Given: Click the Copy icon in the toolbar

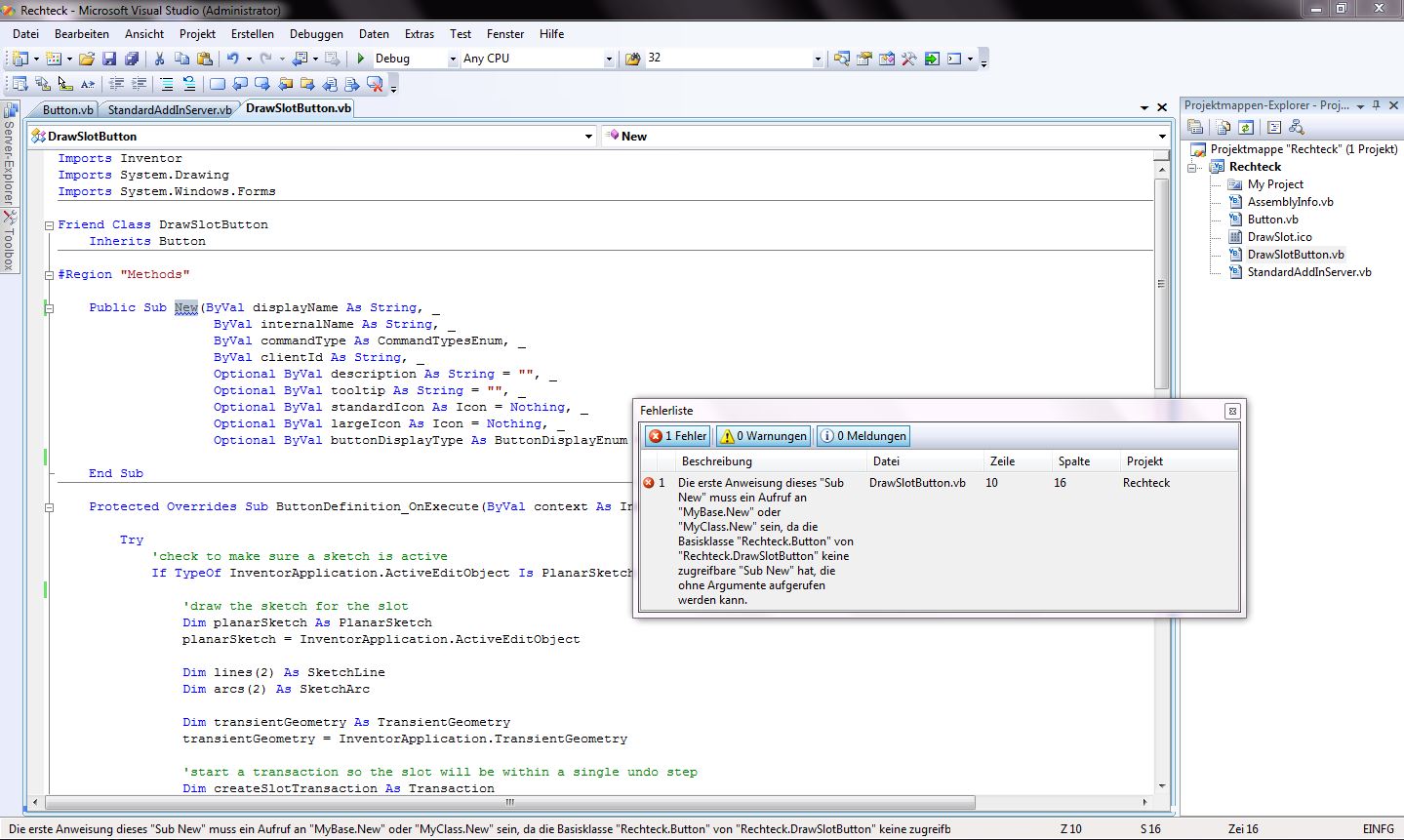Looking at the screenshot, I should pos(181,59).
